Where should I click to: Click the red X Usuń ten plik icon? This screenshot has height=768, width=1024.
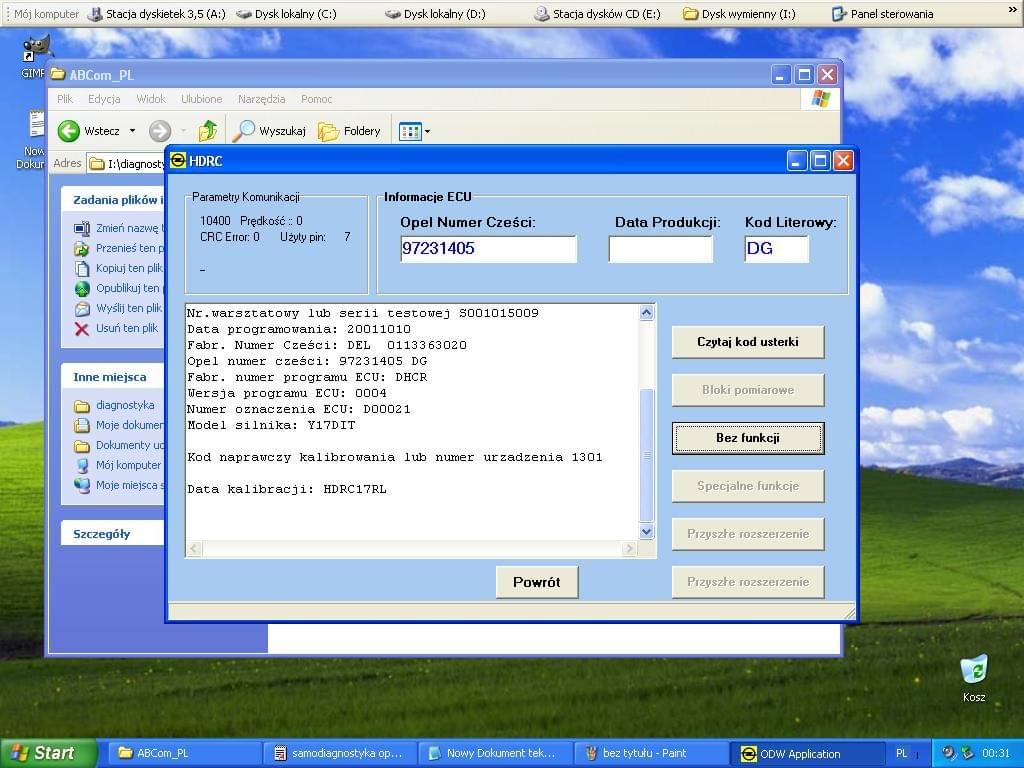[x=82, y=328]
